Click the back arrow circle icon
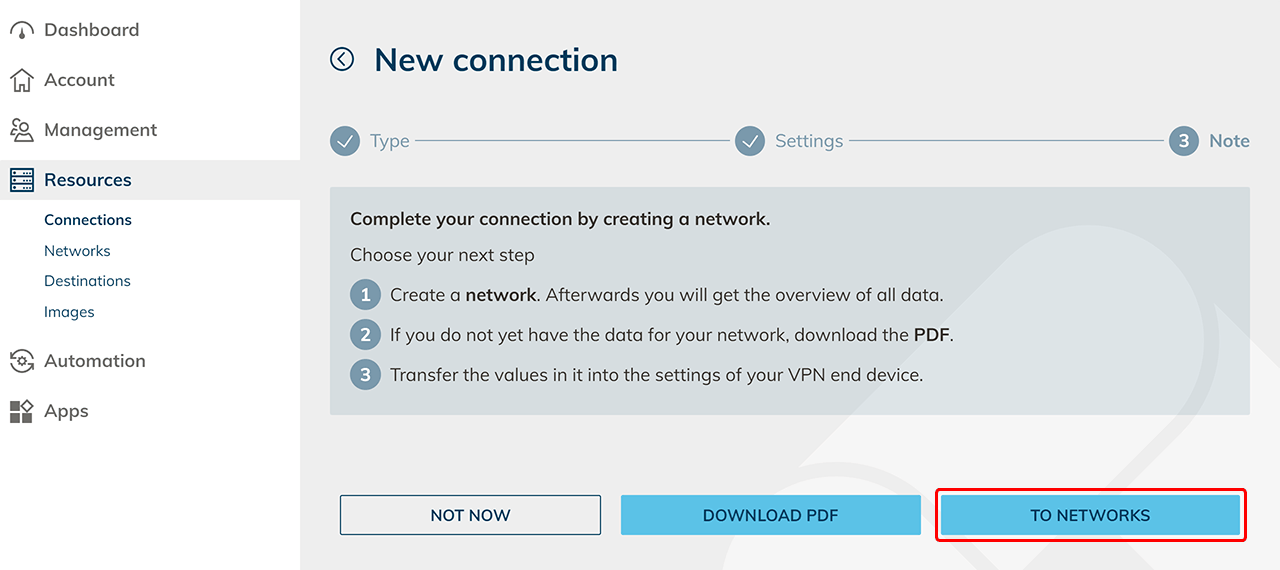Image resolution: width=1280 pixels, height=570 pixels. [x=342, y=60]
